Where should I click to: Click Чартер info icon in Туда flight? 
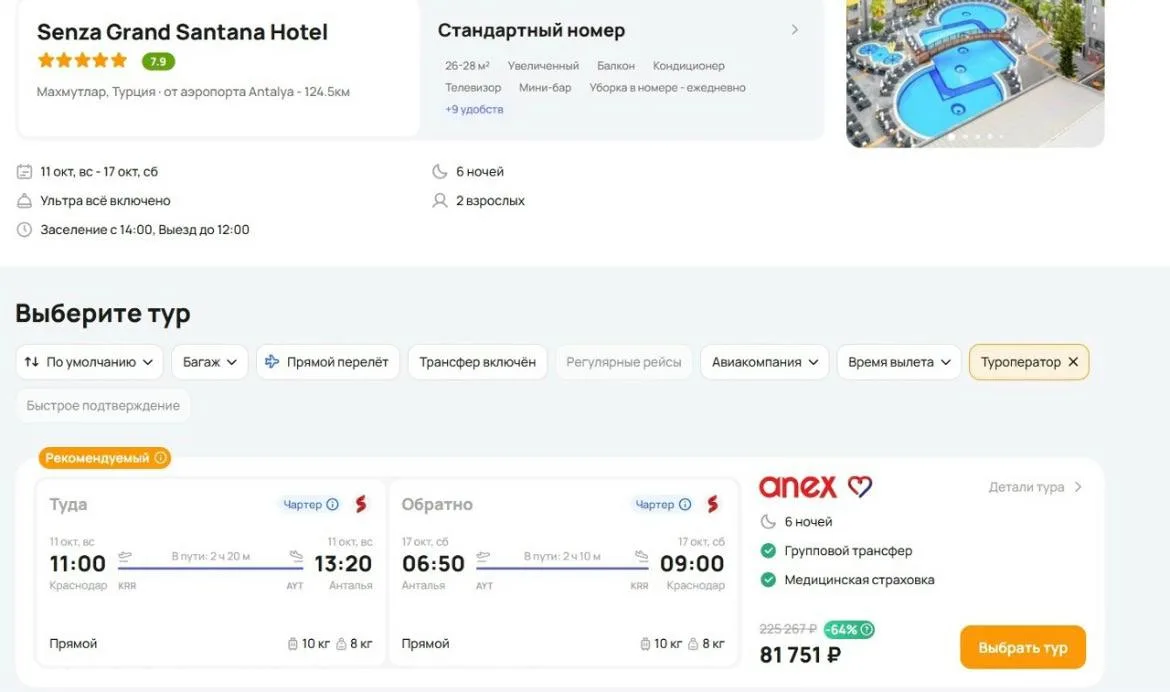click(333, 505)
